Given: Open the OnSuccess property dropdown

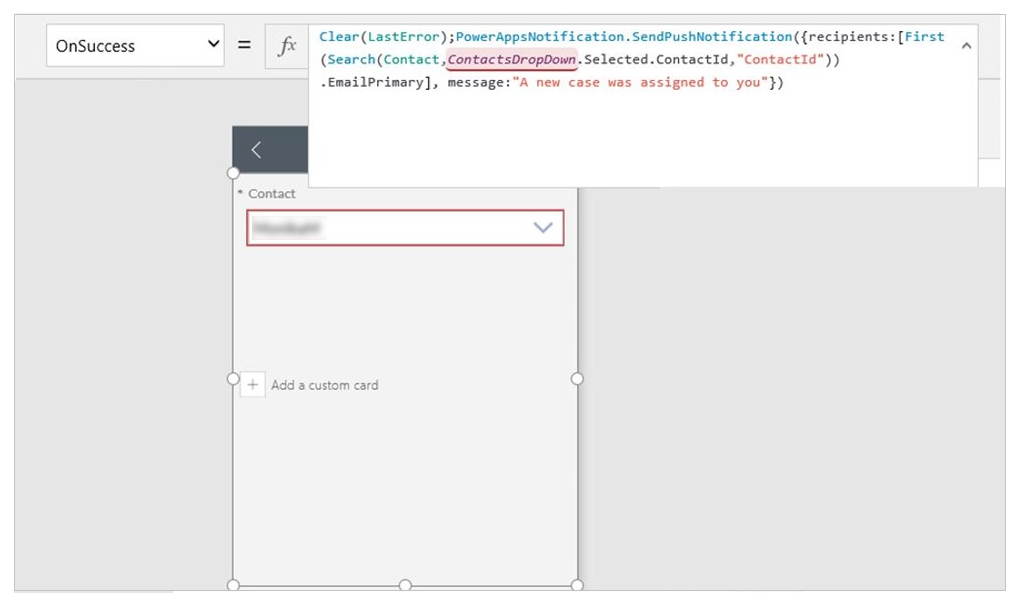Looking at the screenshot, I should (x=135, y=46).
